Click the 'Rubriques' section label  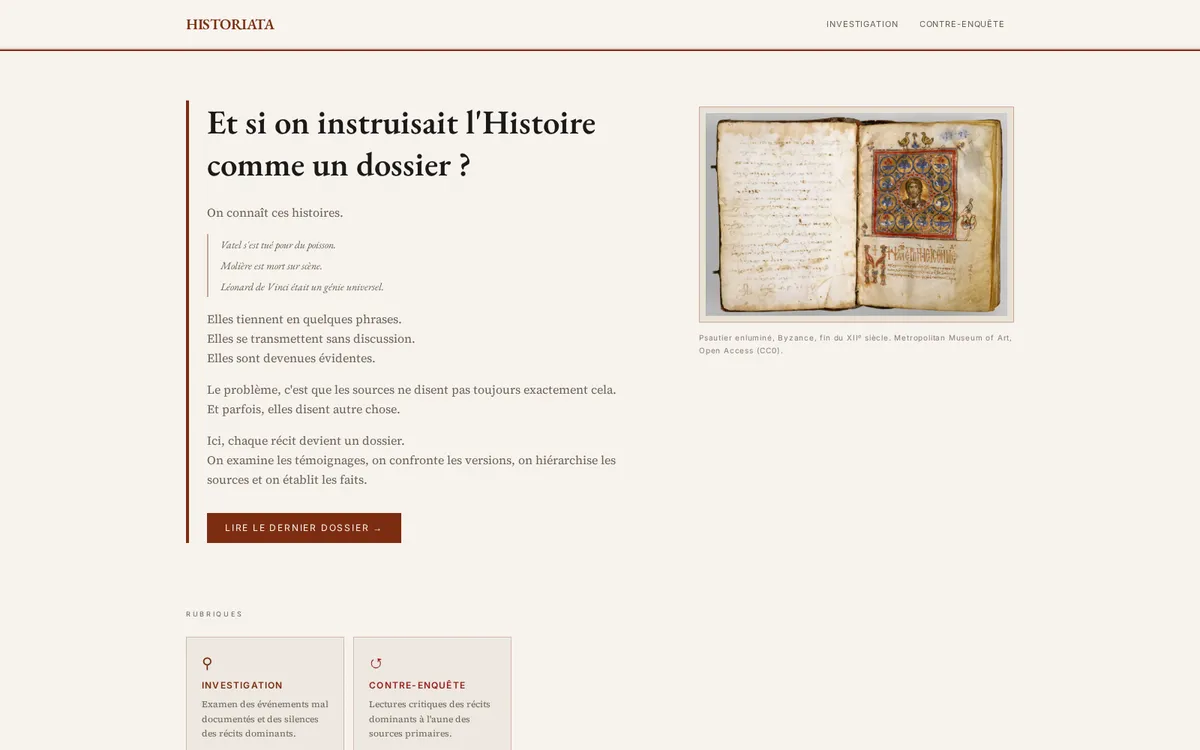coord(214,614)
